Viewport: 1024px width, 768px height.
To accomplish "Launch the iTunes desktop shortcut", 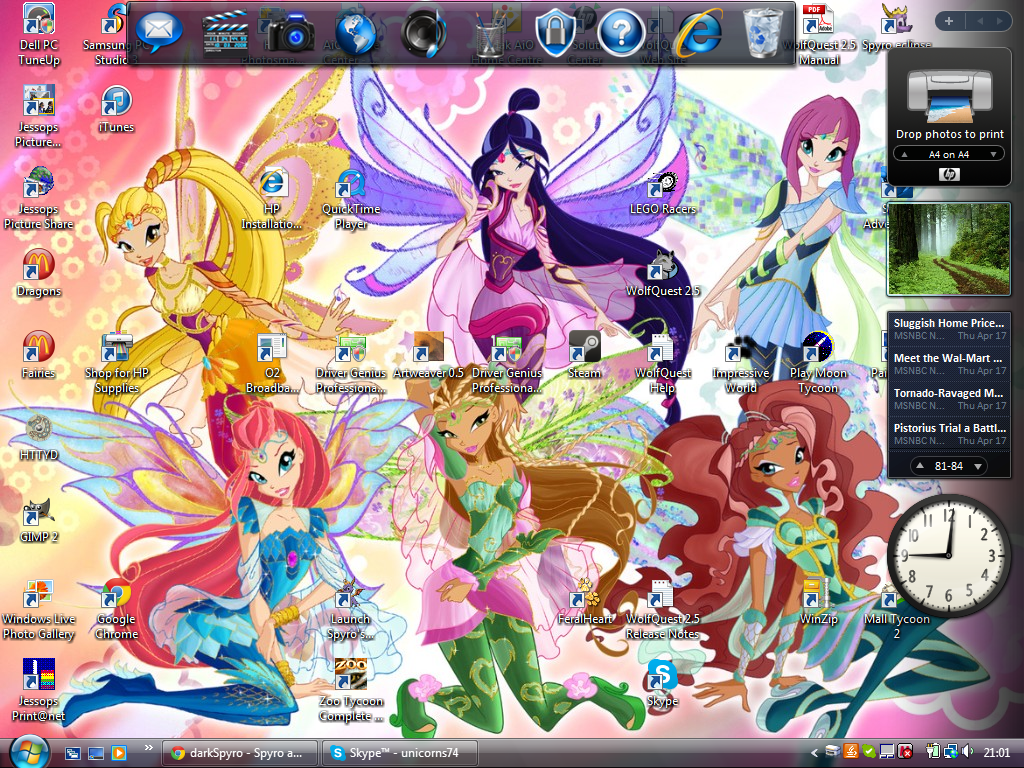I will tap(116, 110).
